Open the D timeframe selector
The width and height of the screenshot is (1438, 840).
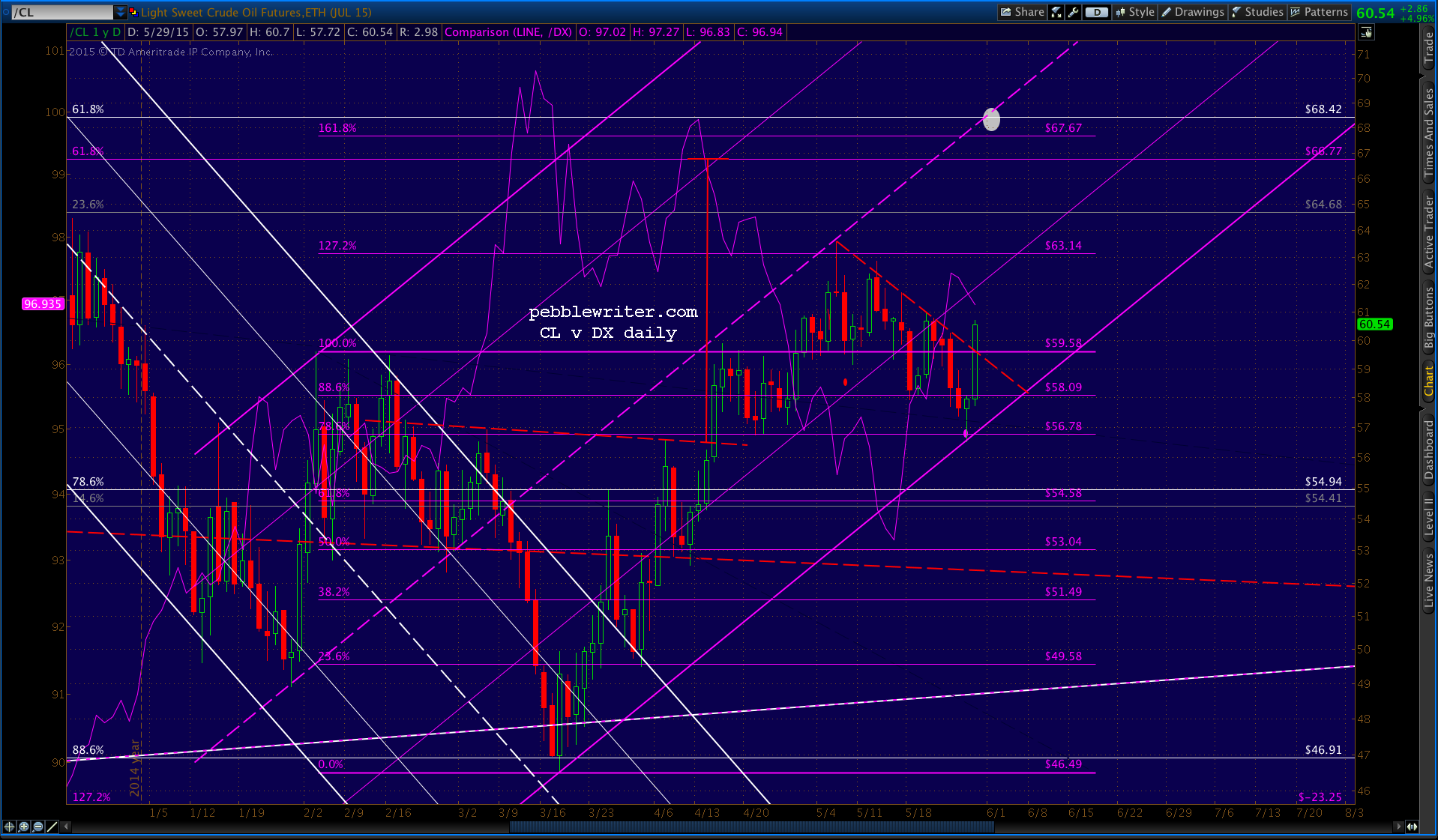pos(1097,12)
